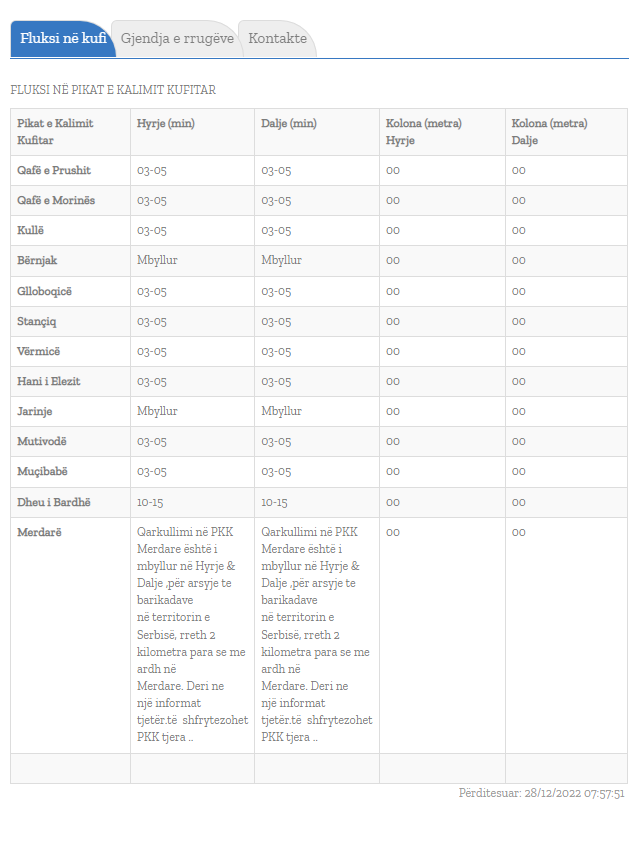The height and width of the screenshot is (850, 630).
Task: Click the Hyrje (min) column header
Action: pyautogui.click(x=165, y=124)
